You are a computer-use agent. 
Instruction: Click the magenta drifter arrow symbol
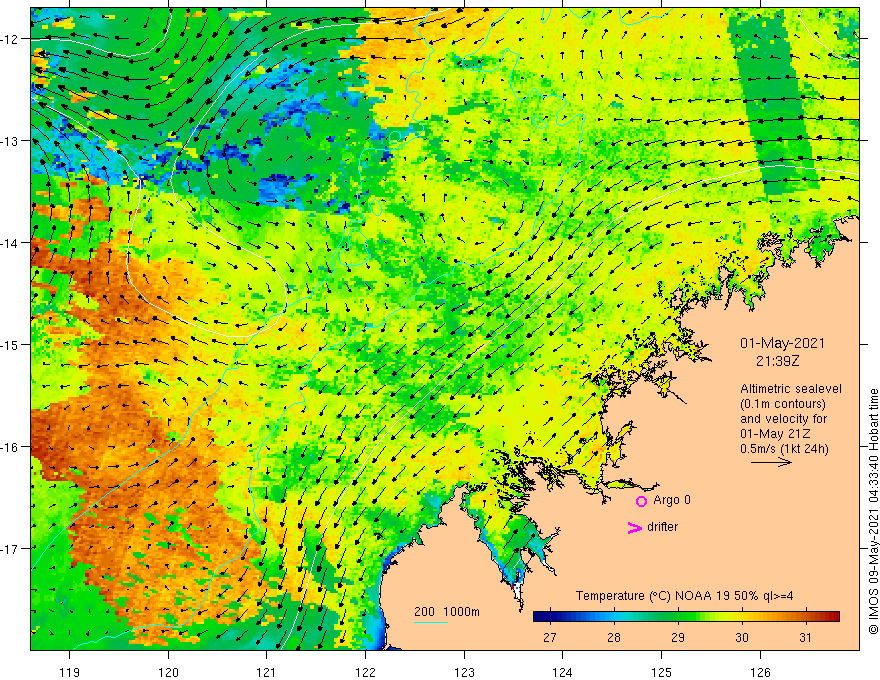[x=635, y=527]
